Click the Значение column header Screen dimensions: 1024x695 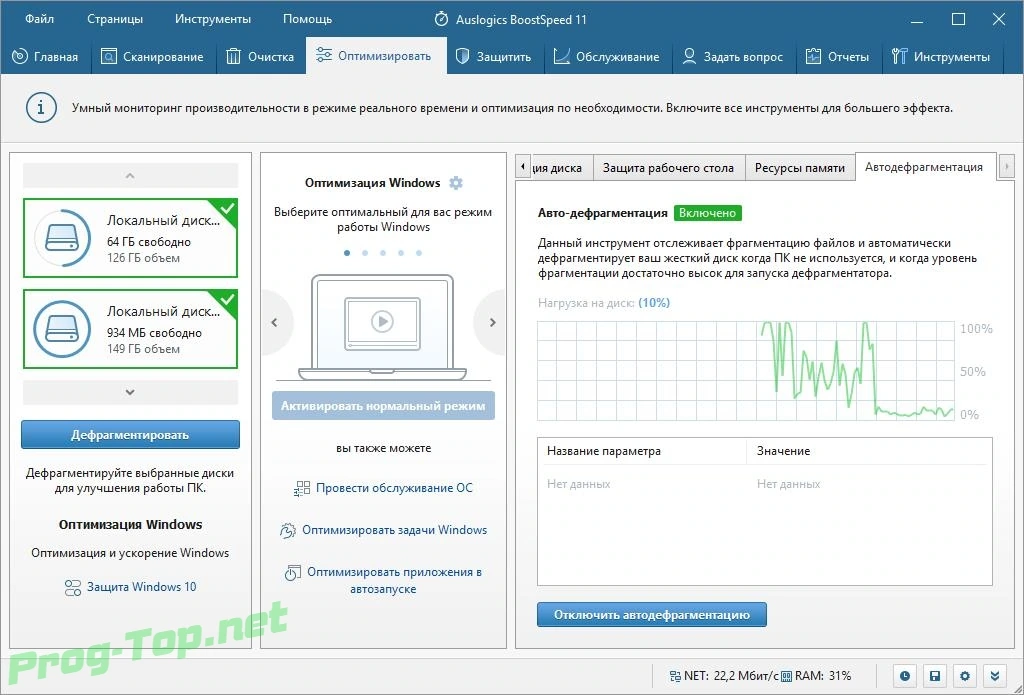(869, 451)
